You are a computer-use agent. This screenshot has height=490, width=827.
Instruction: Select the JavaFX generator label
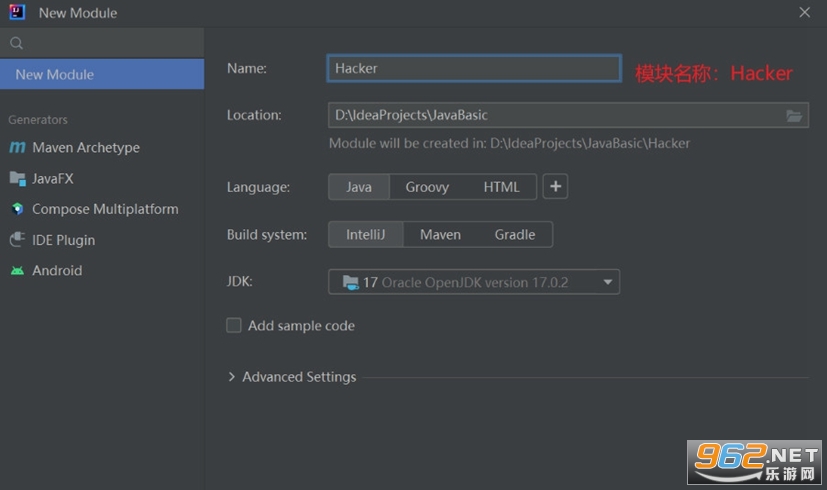coord(53,179)
